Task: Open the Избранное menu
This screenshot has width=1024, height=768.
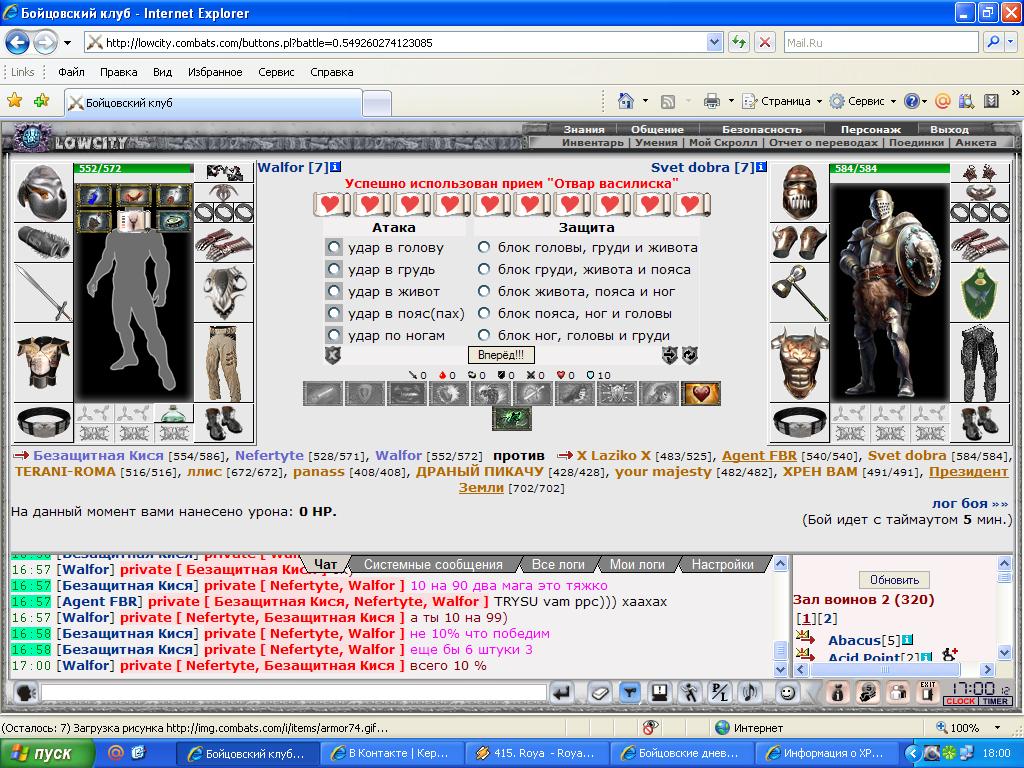Action: tap(215, 72)
